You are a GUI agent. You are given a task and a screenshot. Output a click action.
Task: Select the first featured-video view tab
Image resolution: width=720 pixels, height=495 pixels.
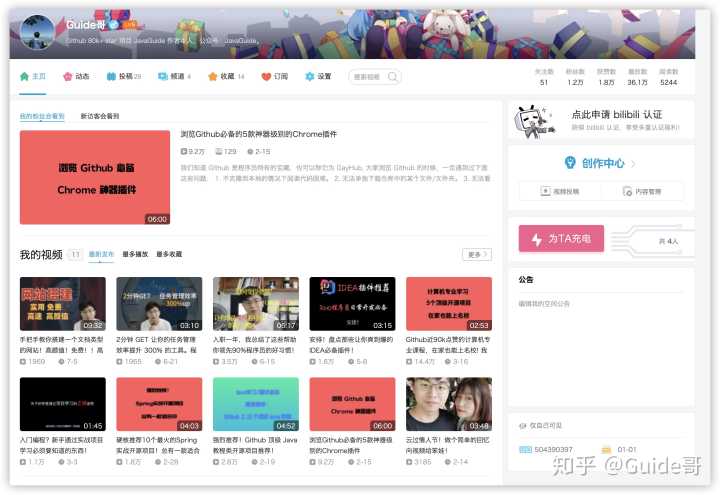pos(42,116)
